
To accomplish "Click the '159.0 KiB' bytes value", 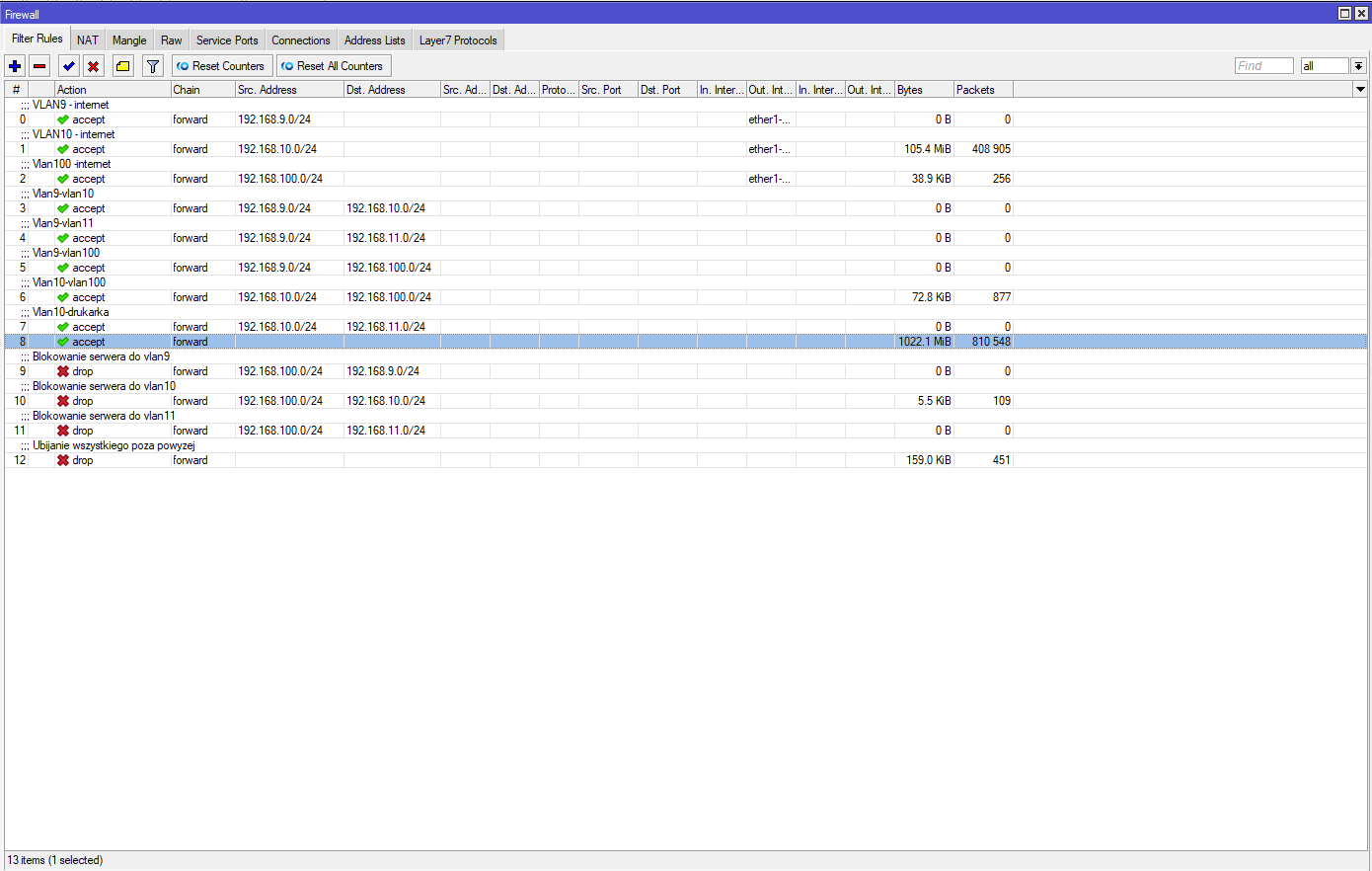I will (x=929, y=460).
